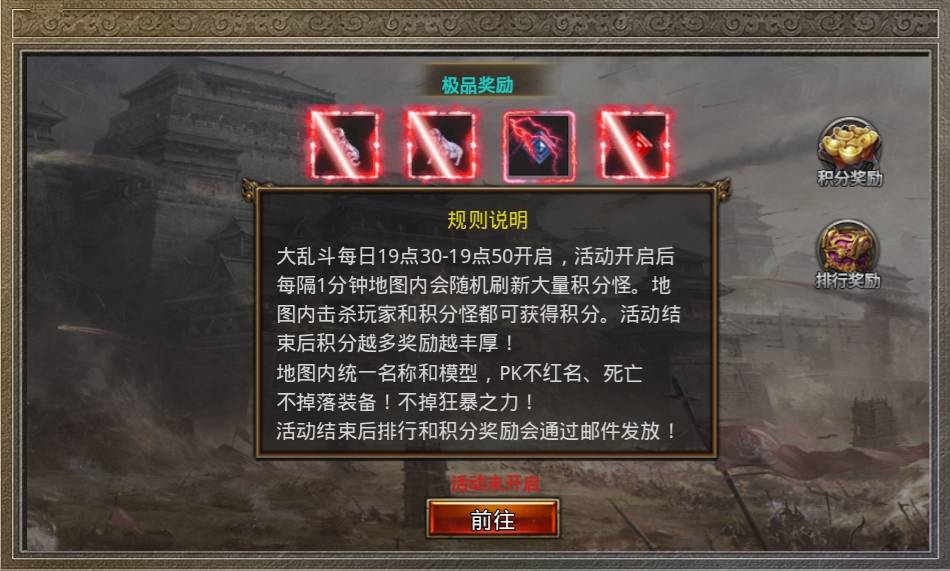Click the left dragon-head ornament on rules panel

251,189
